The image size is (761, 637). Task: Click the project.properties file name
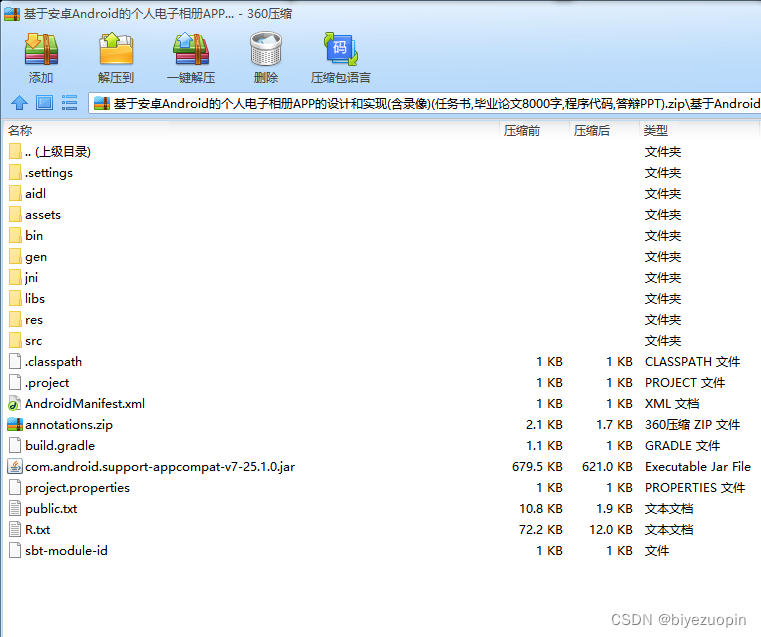[x=77, y=488]
